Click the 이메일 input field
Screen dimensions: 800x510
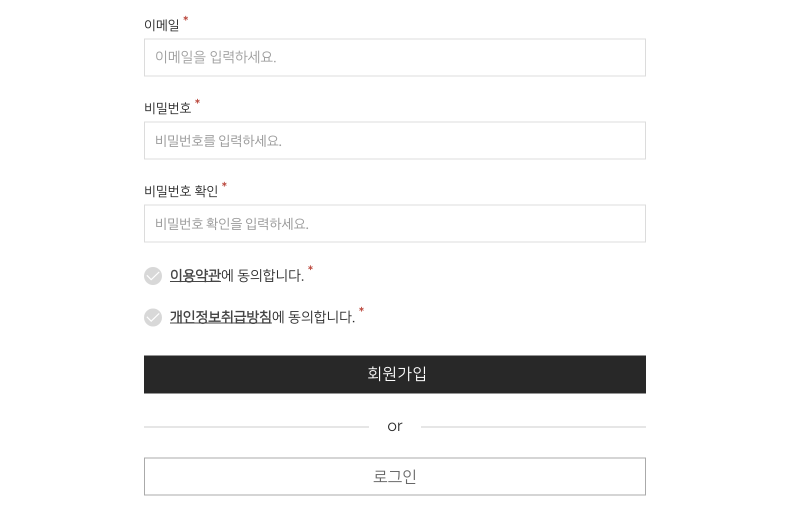(394, 58)
